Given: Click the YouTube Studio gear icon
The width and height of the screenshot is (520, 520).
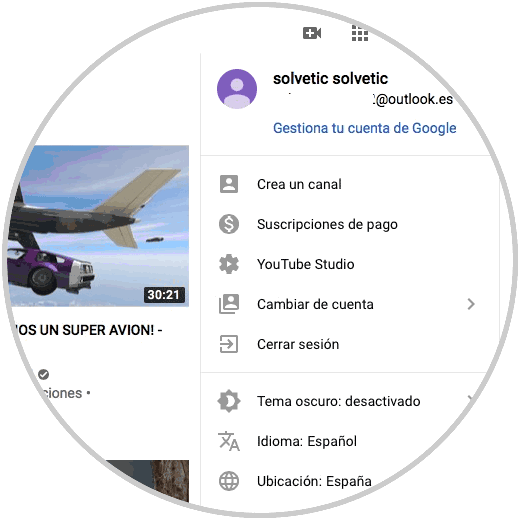Looking at the screenshot, I should (229, 264).
